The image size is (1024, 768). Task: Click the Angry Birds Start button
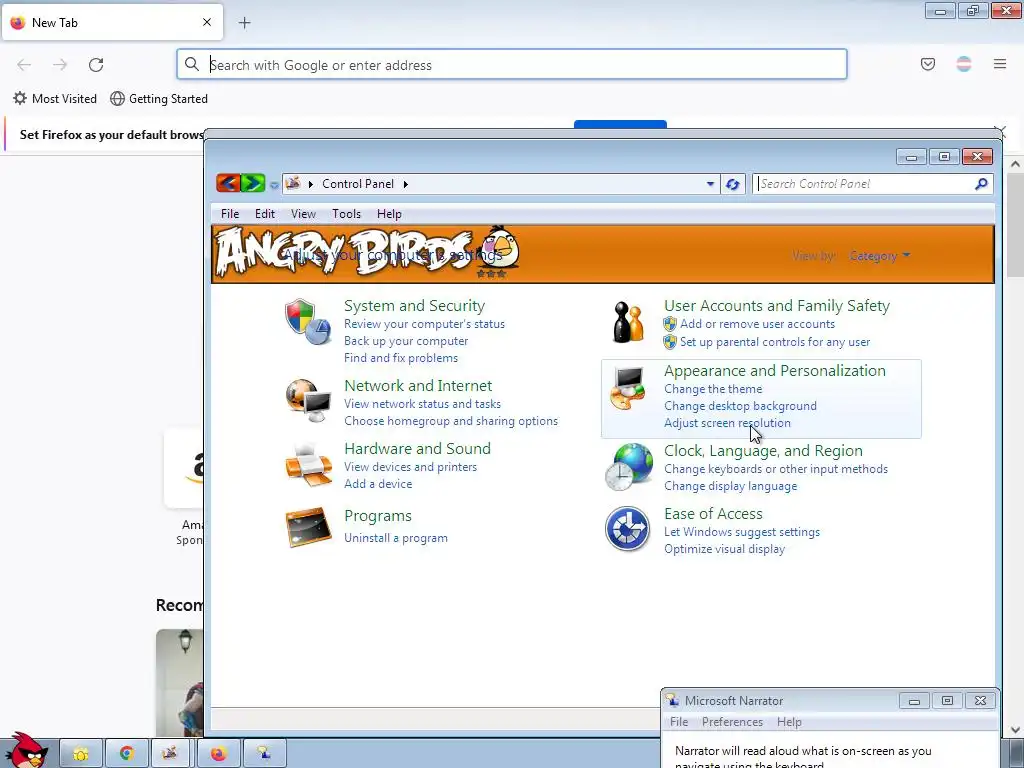(x=26, y=750)
